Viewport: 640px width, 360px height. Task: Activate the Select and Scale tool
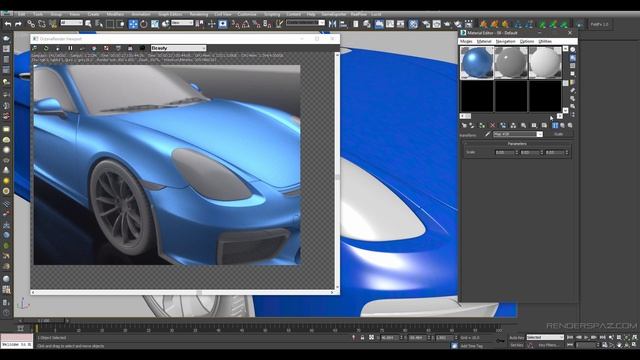coord(155,24)
